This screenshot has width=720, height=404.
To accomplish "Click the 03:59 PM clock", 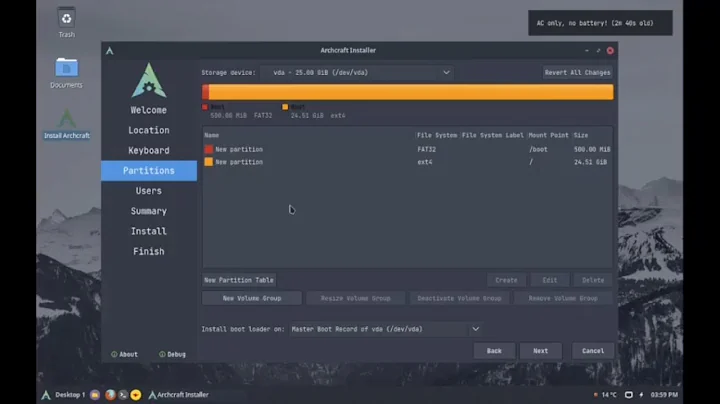I will click(664, 395).
